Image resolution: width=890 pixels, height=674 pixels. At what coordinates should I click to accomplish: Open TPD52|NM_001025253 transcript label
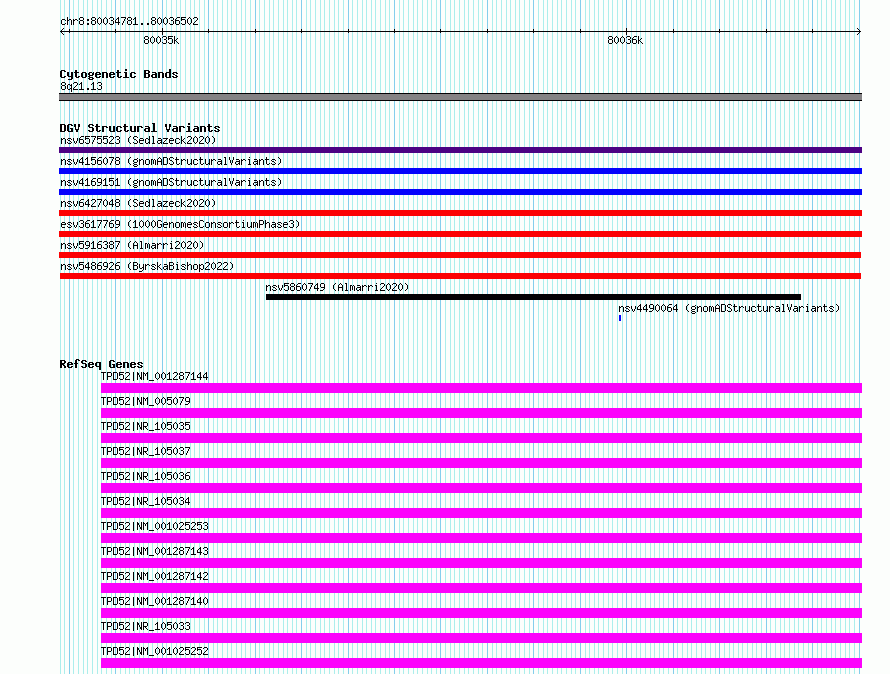[x=154, y=526]
